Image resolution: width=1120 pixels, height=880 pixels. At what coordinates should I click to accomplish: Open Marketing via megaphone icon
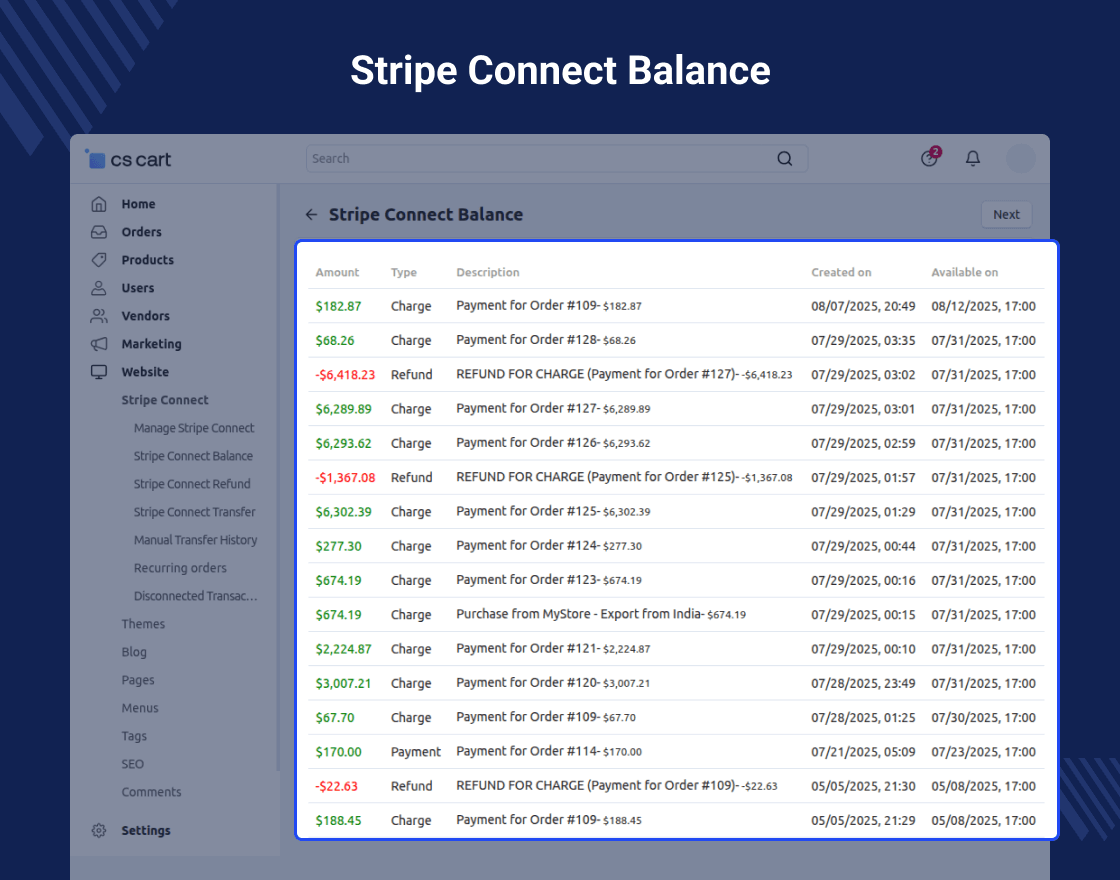pos(98,344)
